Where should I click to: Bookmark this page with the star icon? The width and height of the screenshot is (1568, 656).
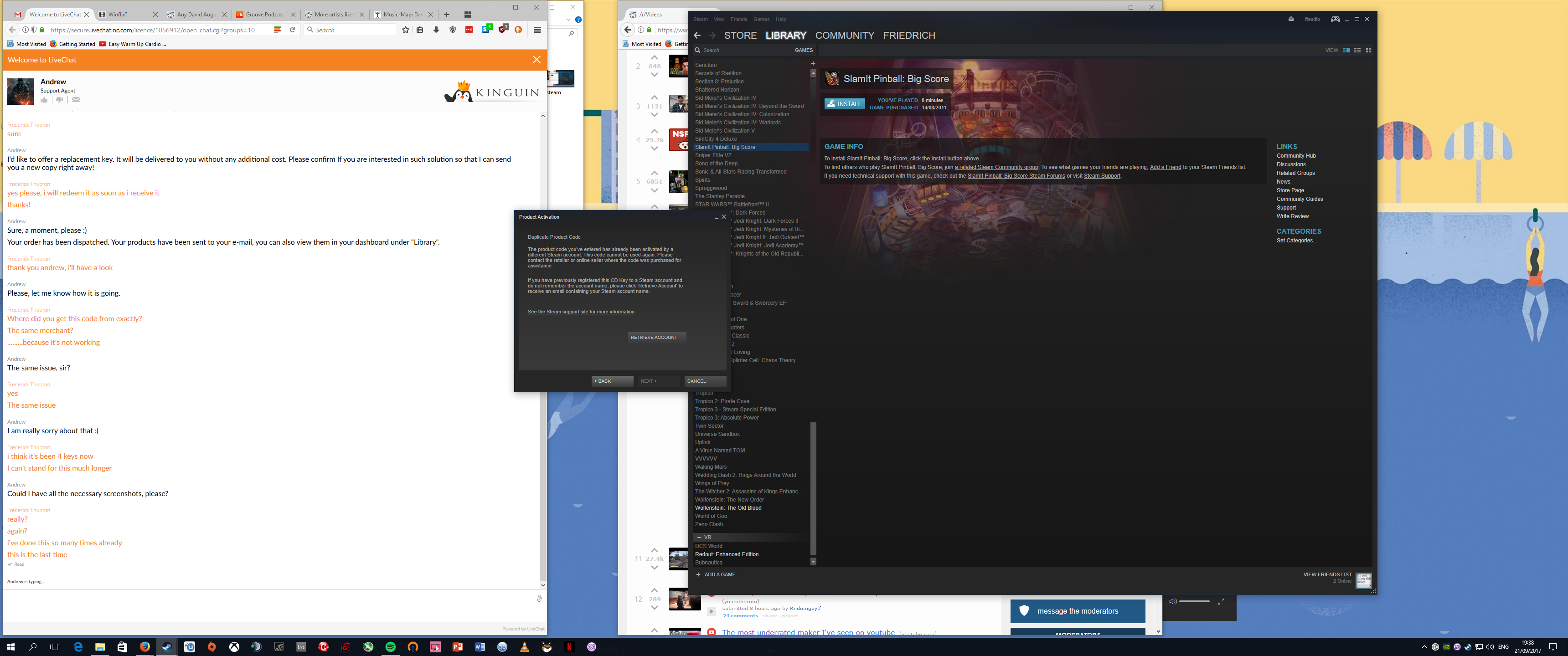click(x=405, y=30)
